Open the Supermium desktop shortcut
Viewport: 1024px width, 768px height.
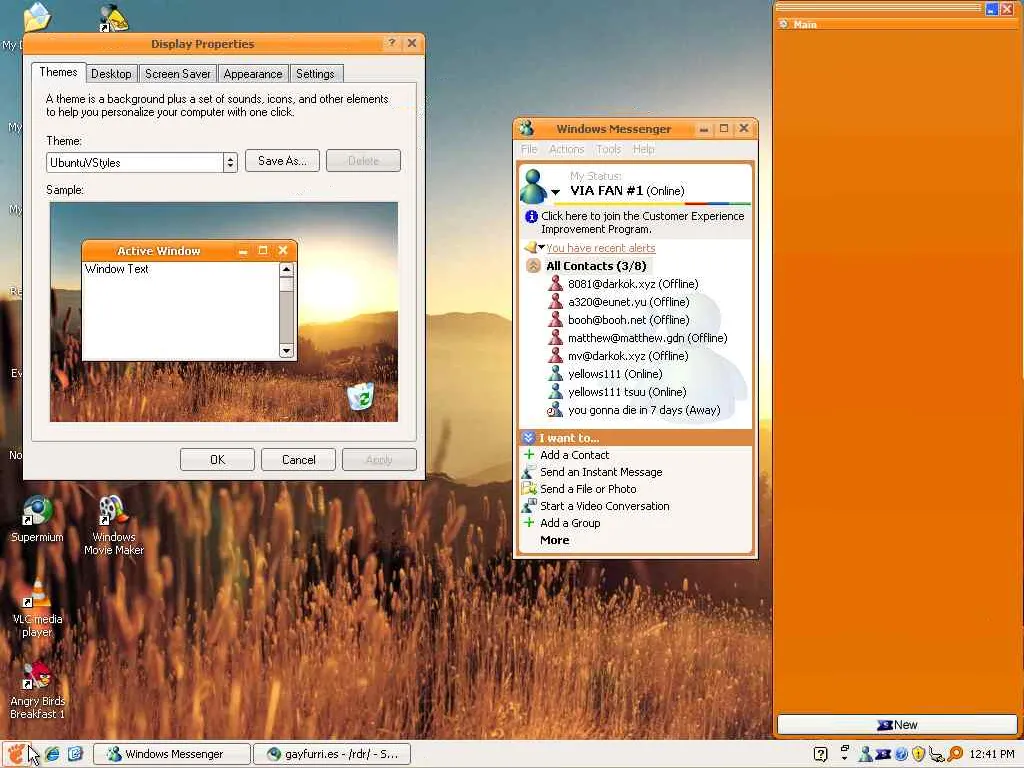point(37,520)
